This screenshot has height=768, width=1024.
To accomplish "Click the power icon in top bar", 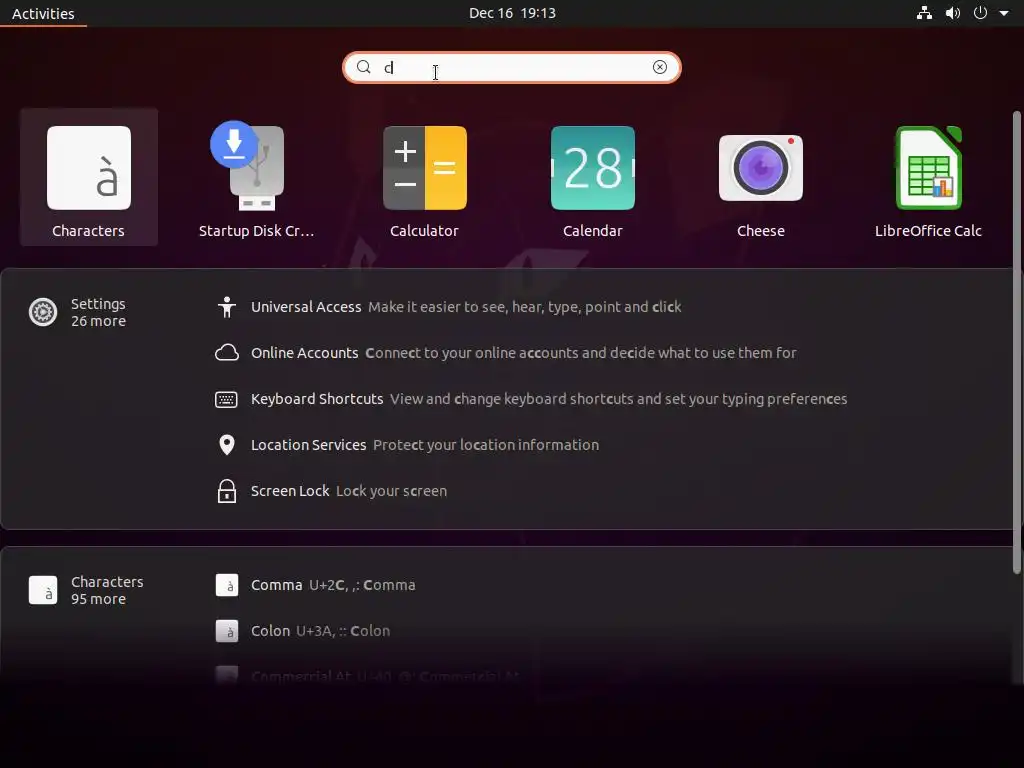I will 980,13.
